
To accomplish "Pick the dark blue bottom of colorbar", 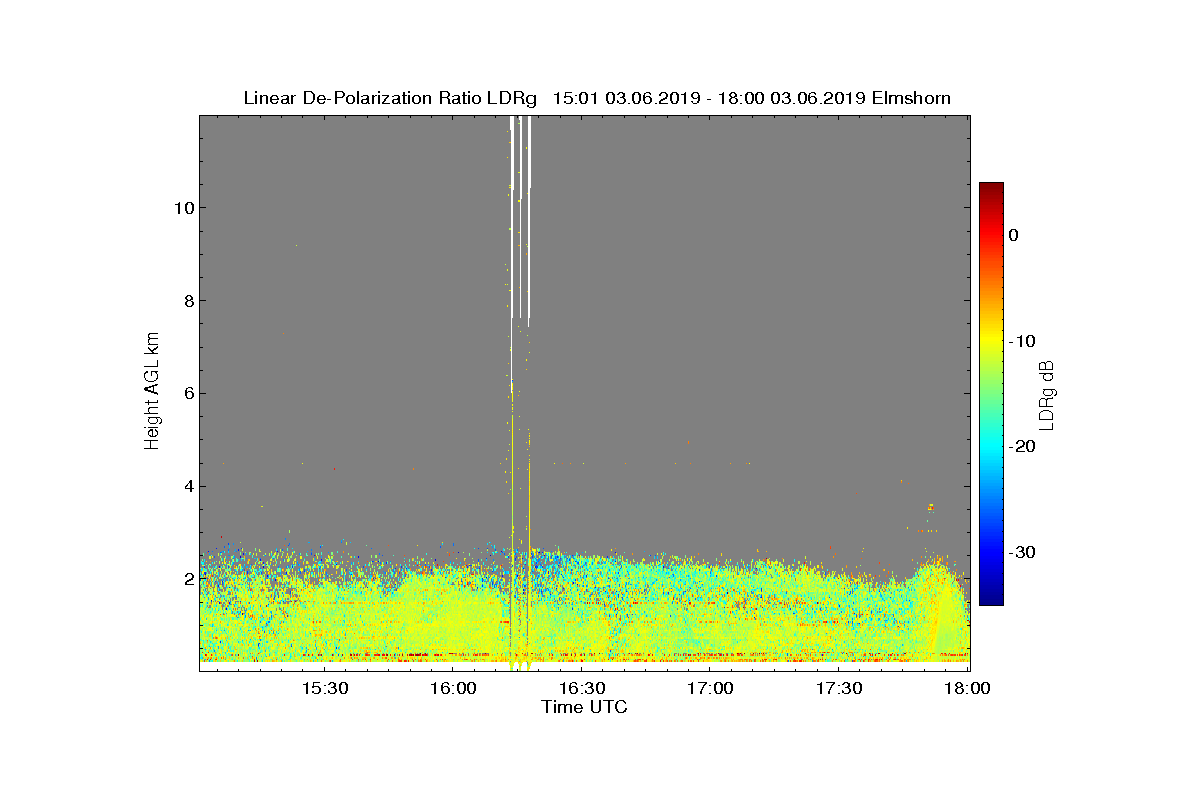I will 991,598.
